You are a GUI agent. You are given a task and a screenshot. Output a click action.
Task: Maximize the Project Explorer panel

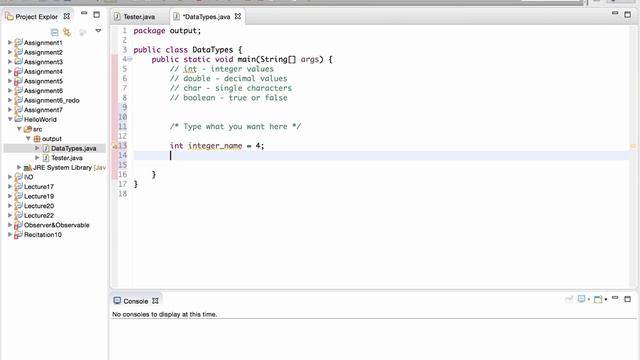click(96, 15)
